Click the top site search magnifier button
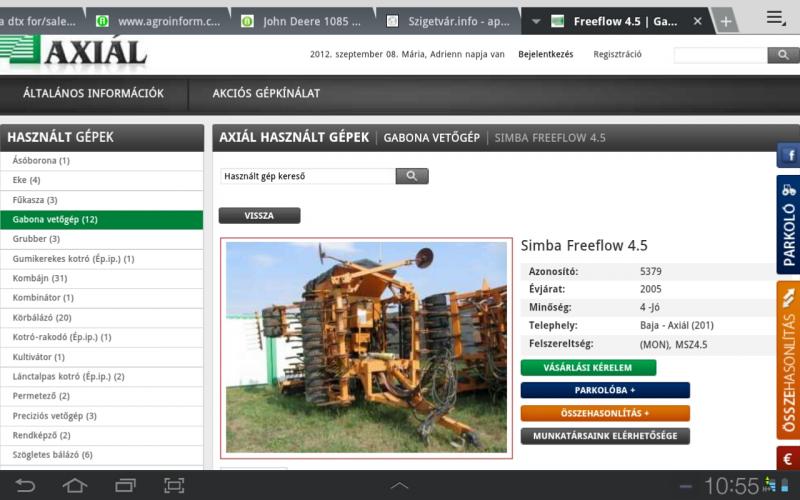 (783, 55)
